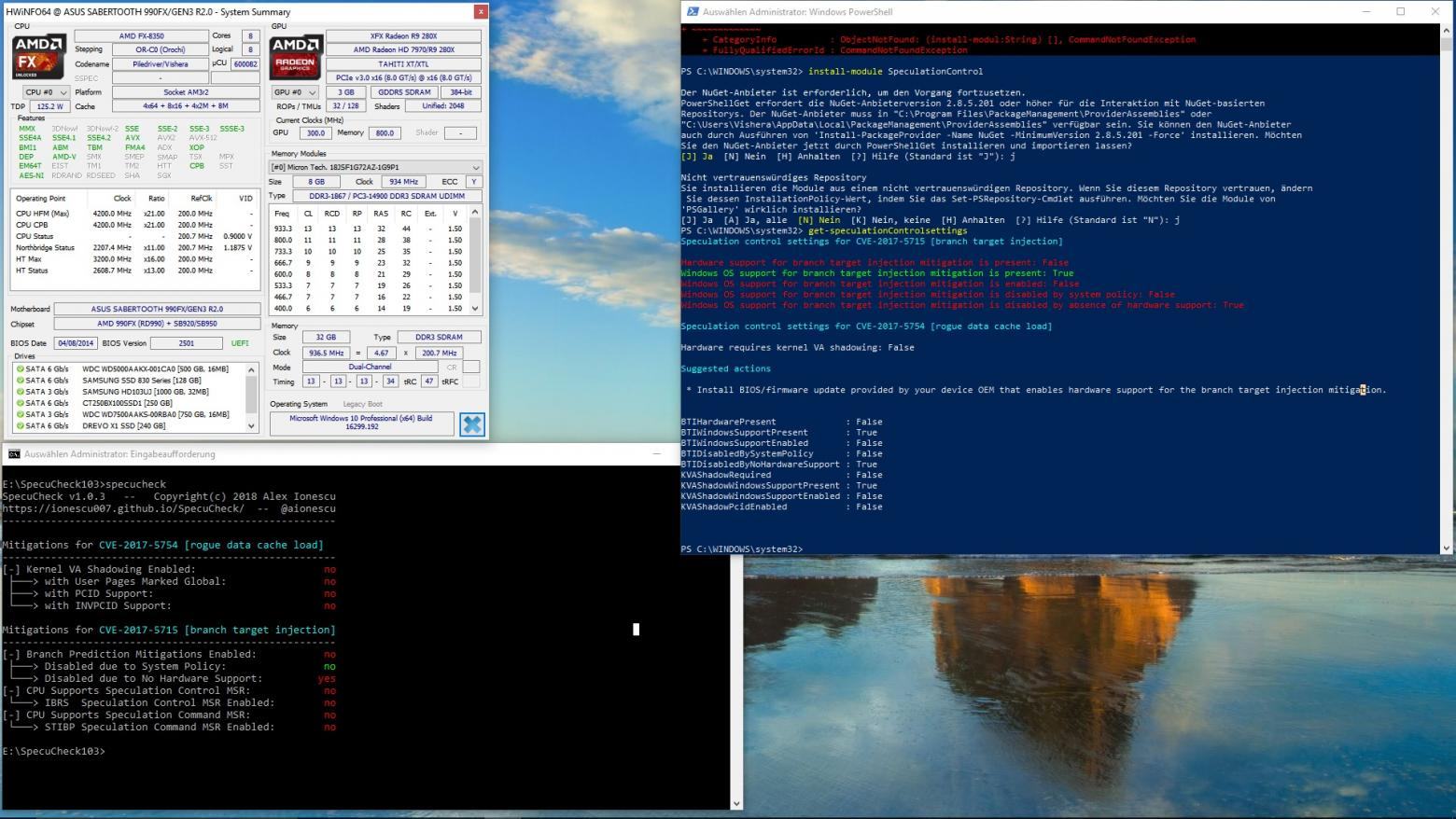Close the HWiNFO64 System Summary window
The width and height of the screenshot is (1456, 819).
[x=481, y=11]
